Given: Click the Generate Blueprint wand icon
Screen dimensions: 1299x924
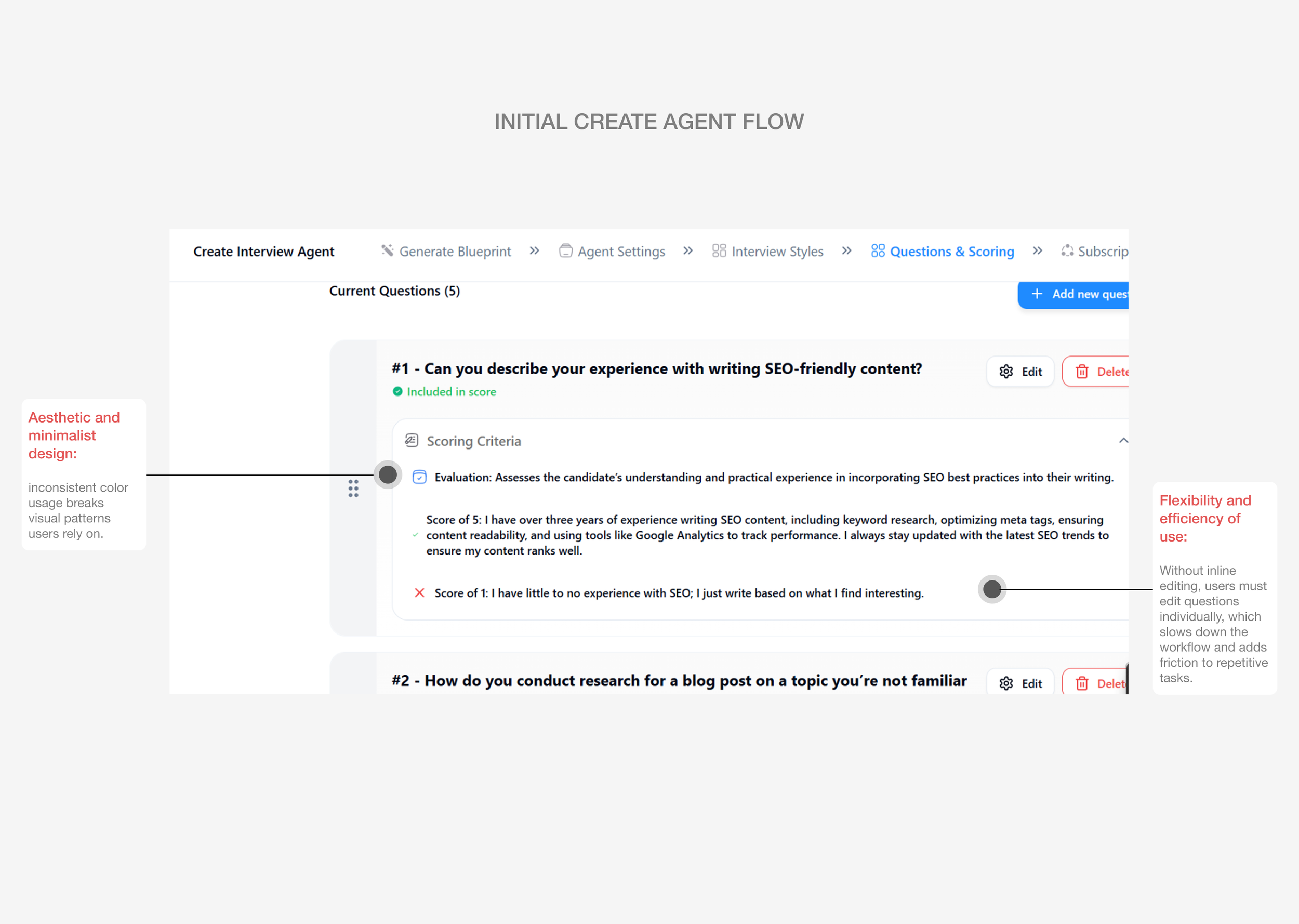Looking at the screenshot, I should (387, 250).
